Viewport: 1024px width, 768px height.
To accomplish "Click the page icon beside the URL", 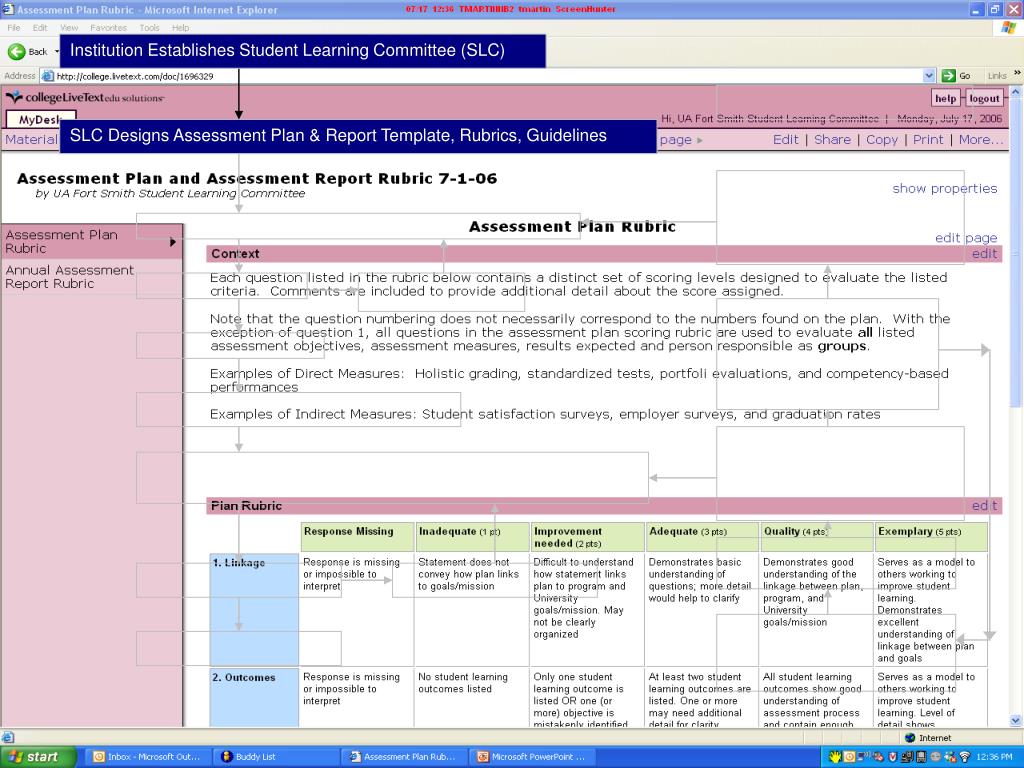I will point(47,76).
